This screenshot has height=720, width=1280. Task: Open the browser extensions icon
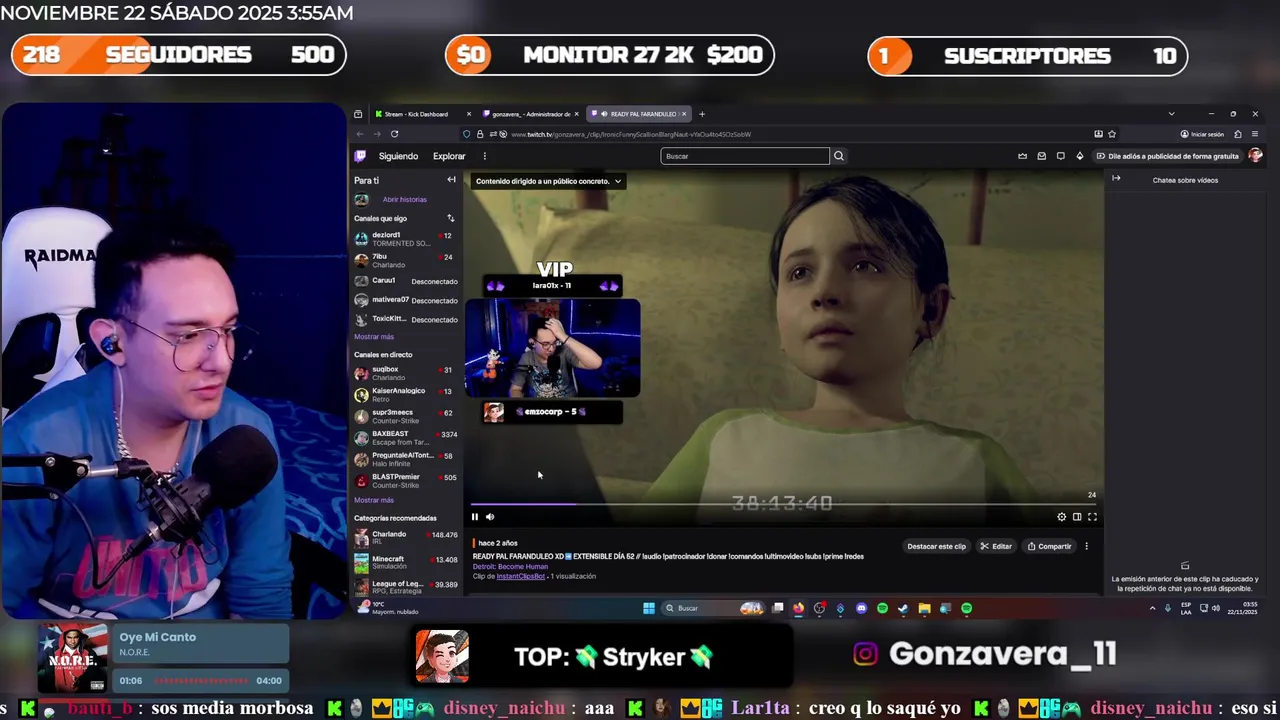[1237, 134]
